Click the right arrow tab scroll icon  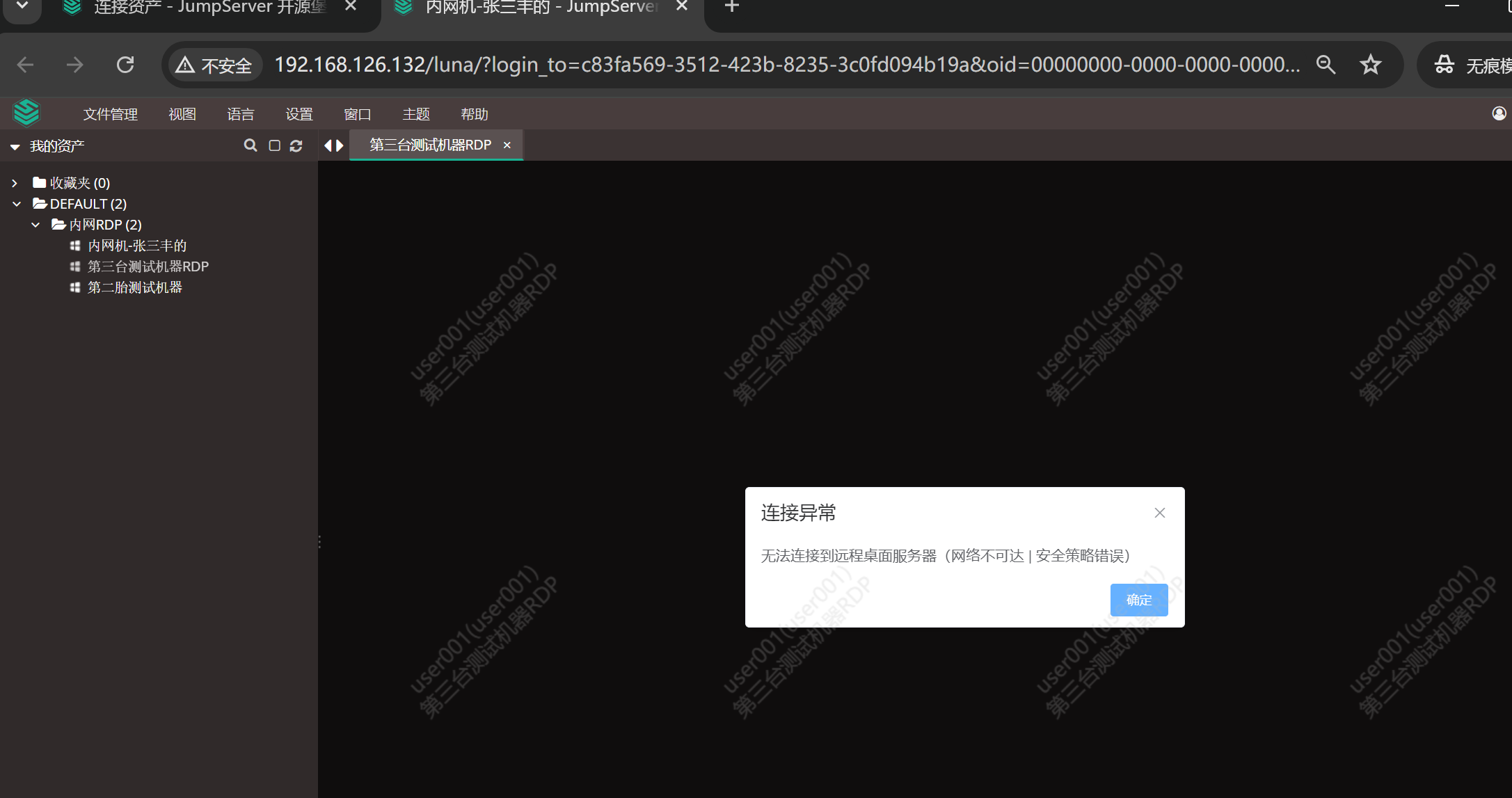pos(340,145)
